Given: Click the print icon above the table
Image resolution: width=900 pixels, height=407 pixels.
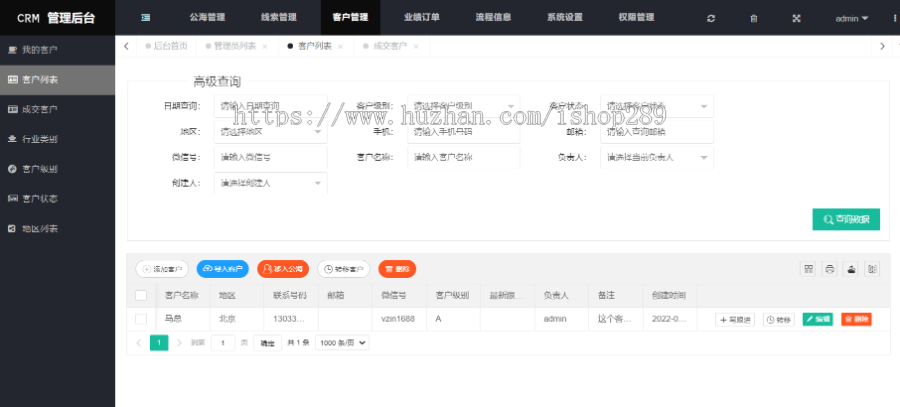Looking at the screenshot, I should (829, 268).
